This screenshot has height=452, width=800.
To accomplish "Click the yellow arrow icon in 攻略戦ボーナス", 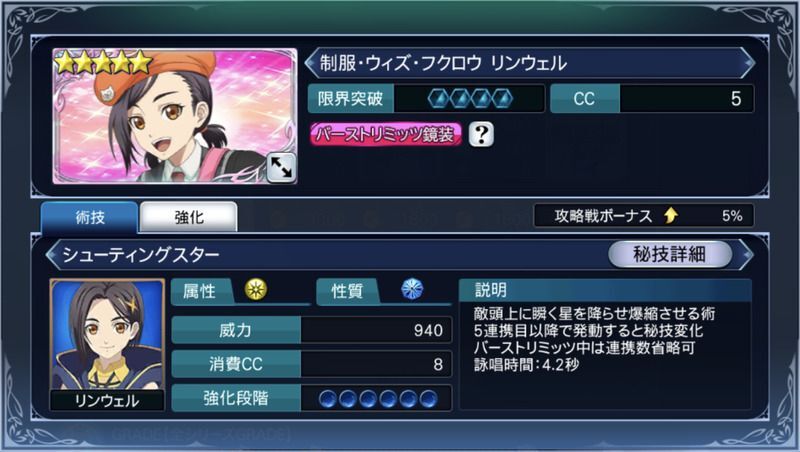I will tap(671, 215).
